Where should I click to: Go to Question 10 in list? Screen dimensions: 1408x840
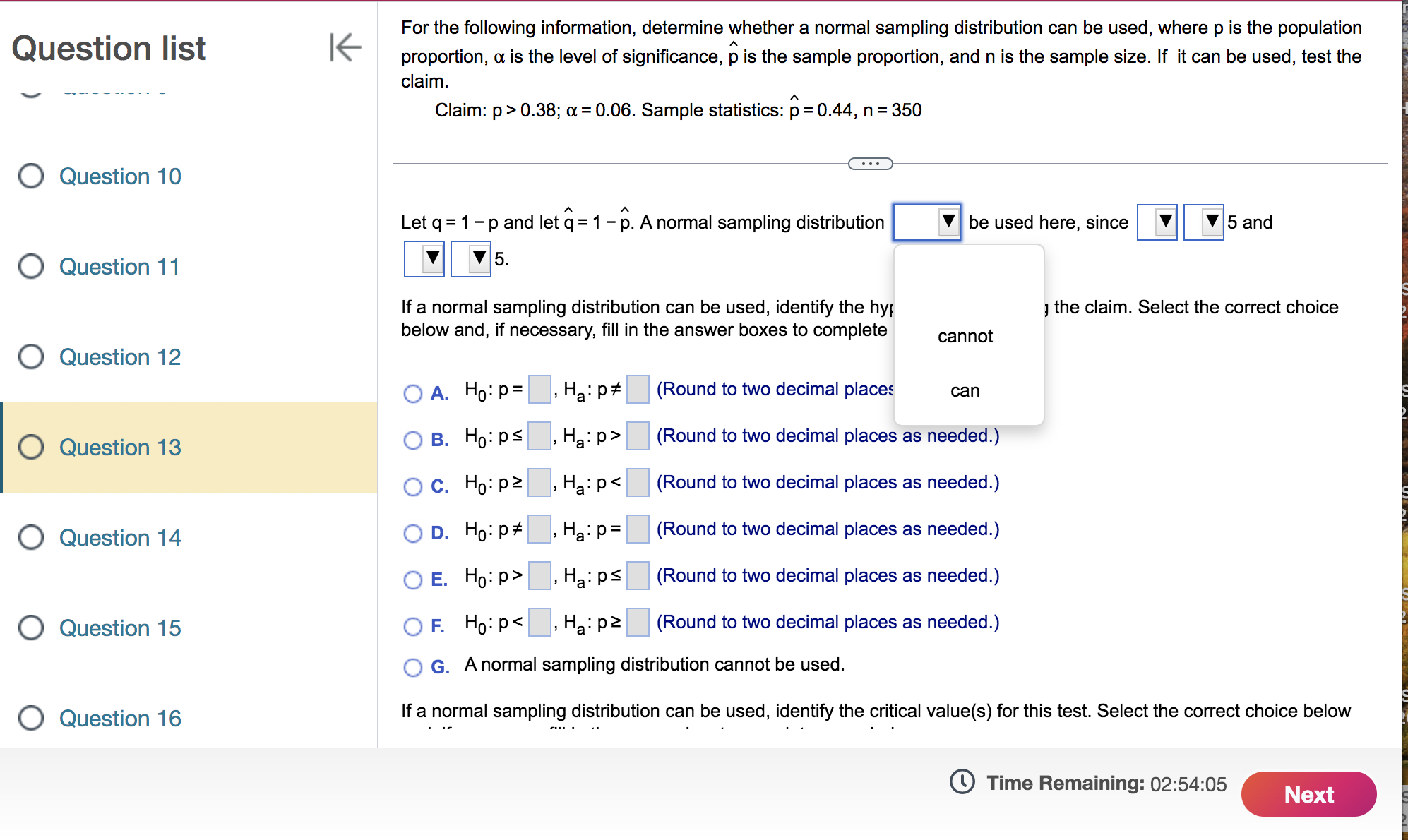(x=120, y=176)
